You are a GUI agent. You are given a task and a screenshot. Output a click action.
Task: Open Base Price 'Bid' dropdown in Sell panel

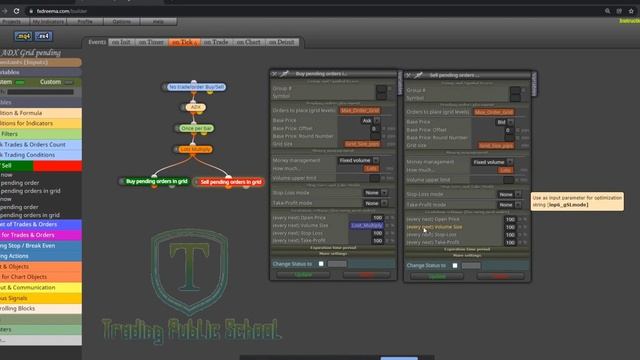(x=504, y=122)
